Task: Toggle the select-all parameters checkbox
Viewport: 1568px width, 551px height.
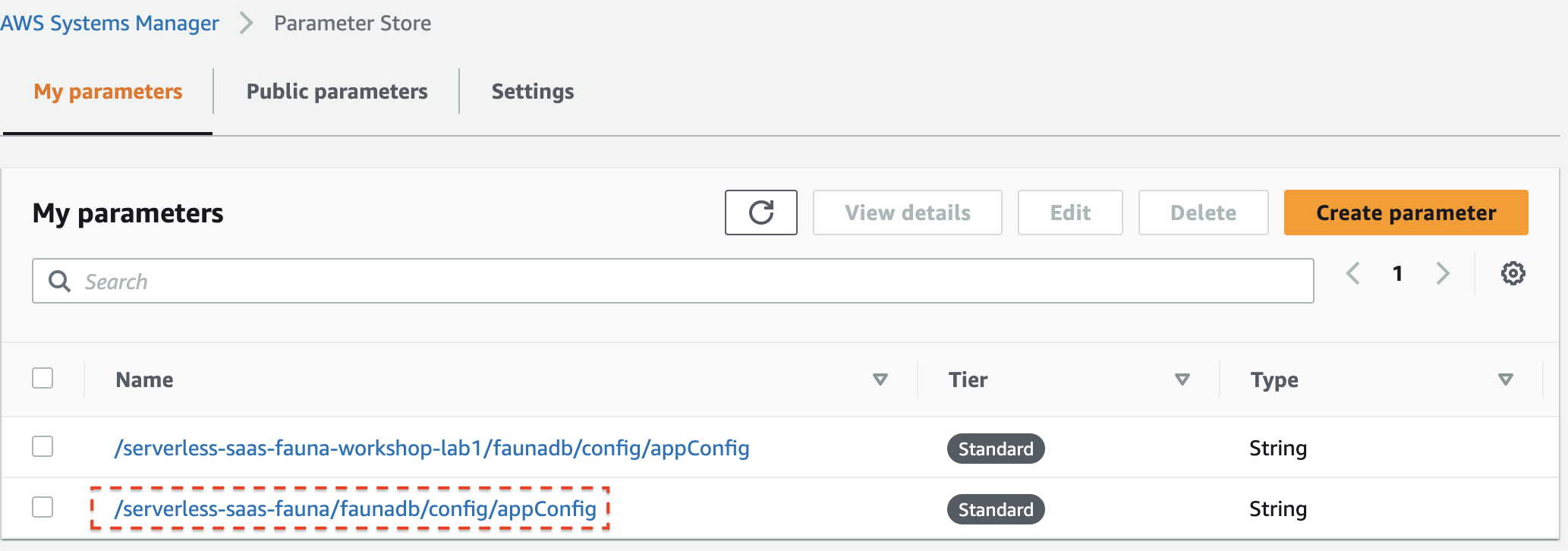Action: click(43, 378)
